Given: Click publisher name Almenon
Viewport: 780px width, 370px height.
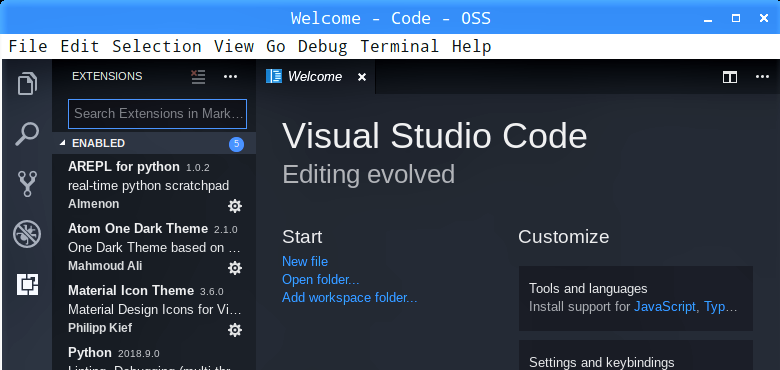Looking at the screenshot, I should tap(94, 204).
